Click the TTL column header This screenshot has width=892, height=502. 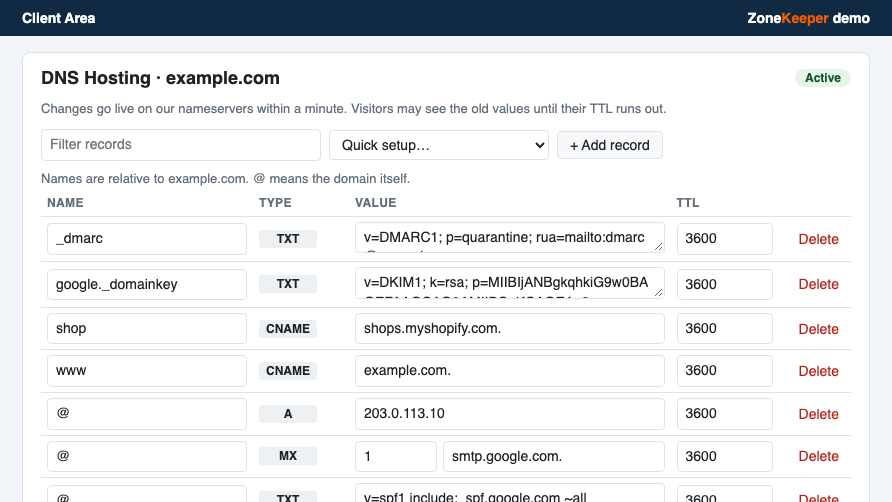688,203
